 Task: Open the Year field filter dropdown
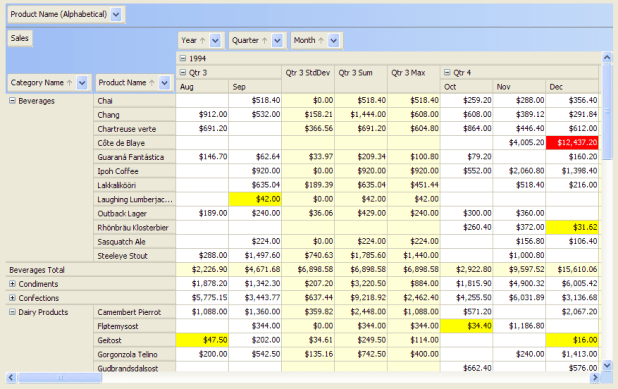215,40
